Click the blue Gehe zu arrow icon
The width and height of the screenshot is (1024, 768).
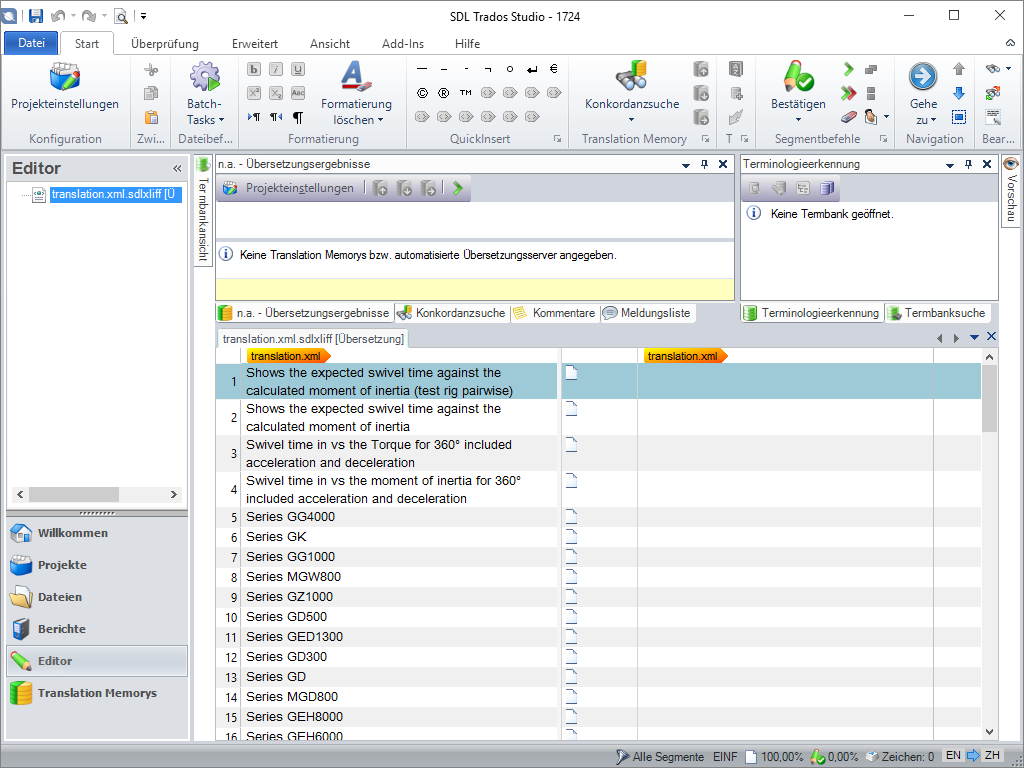tap(923, 77)
